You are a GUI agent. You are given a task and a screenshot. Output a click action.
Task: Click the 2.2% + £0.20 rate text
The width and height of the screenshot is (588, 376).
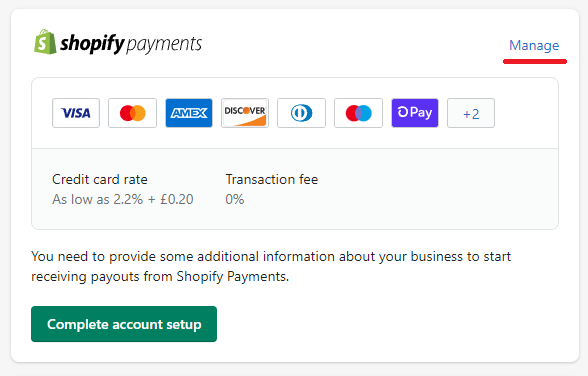(153, 199)
